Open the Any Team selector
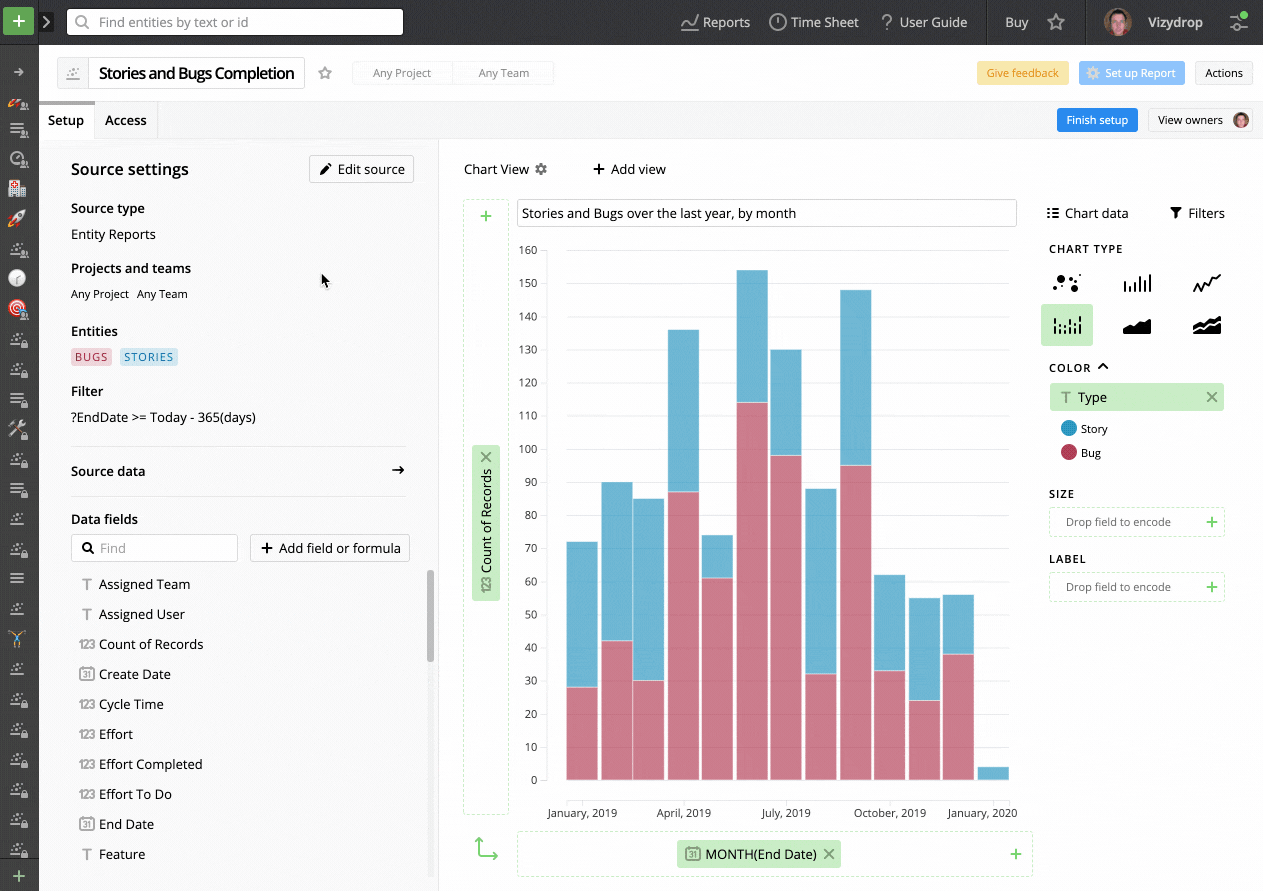 503,72
